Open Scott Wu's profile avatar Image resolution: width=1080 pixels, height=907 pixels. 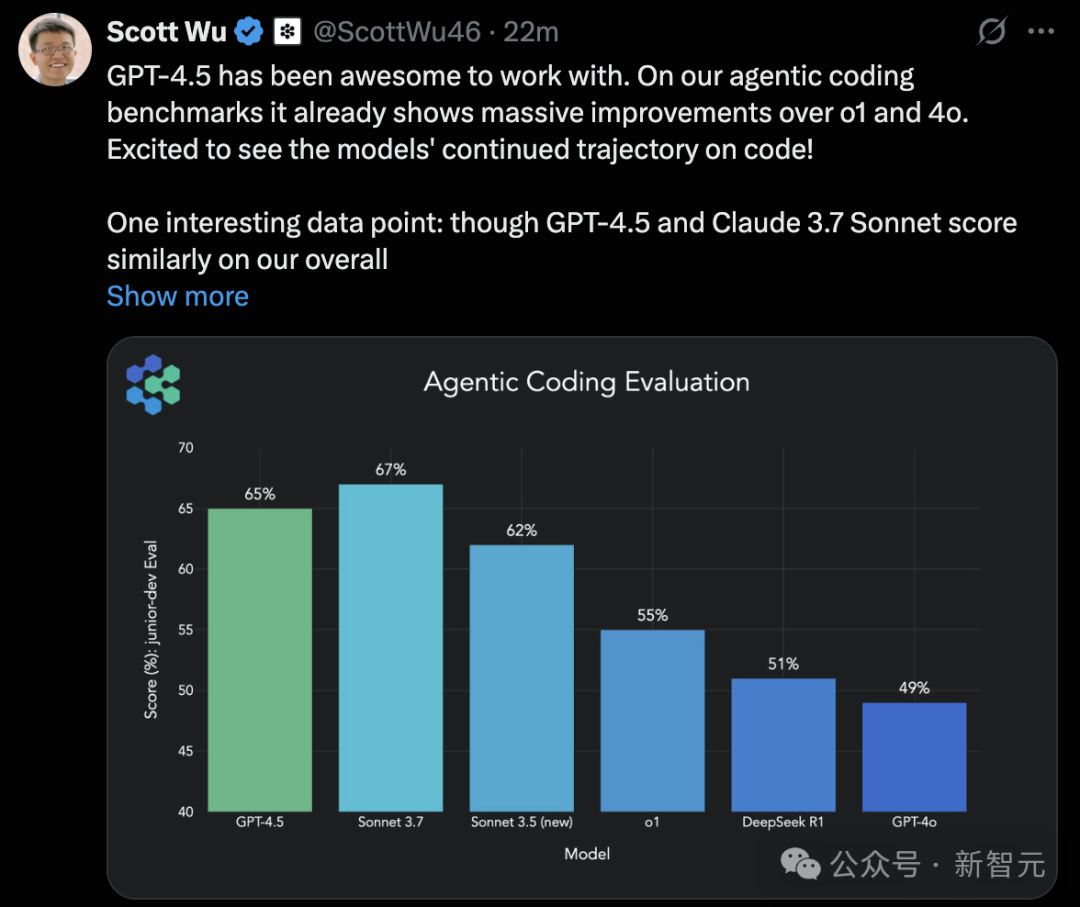click(55, 50)
